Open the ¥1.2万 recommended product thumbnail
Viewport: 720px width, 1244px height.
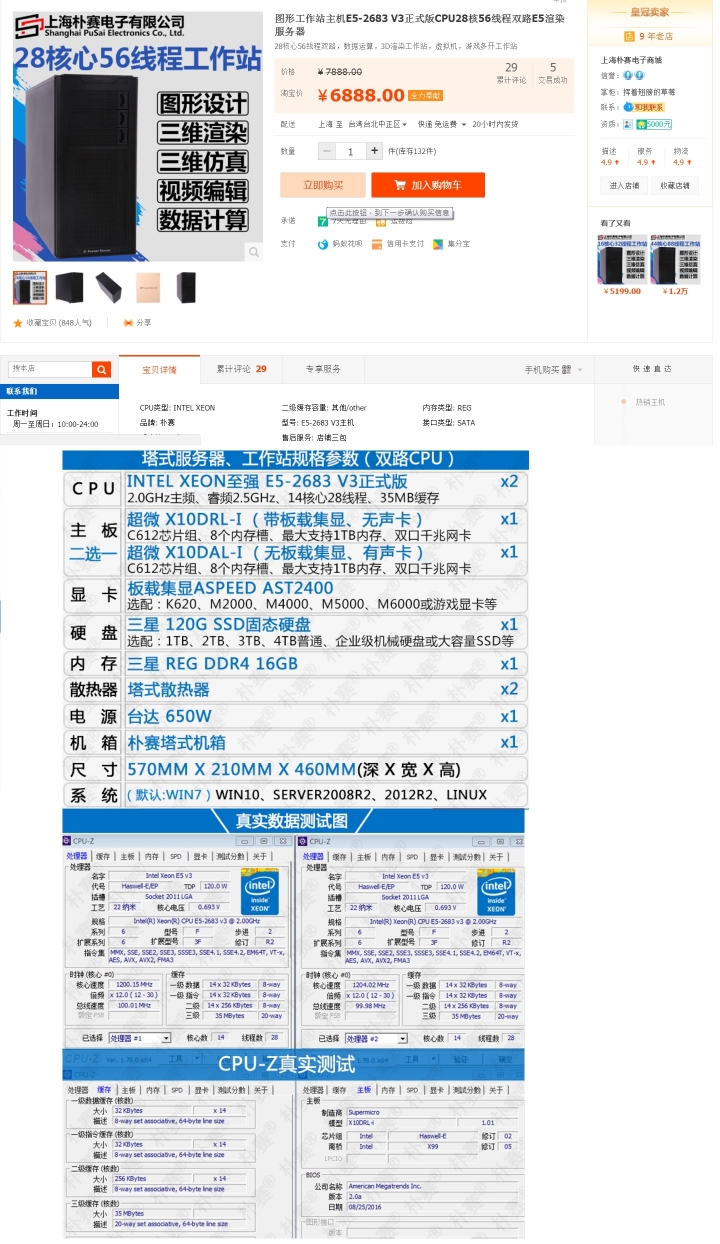point(676,259)
